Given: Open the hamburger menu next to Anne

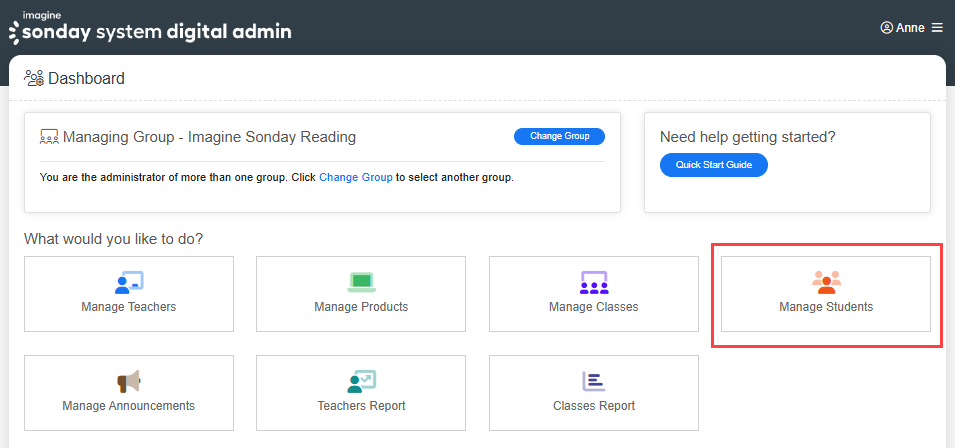Looking at the screenshot, I should tap(937, 28).
